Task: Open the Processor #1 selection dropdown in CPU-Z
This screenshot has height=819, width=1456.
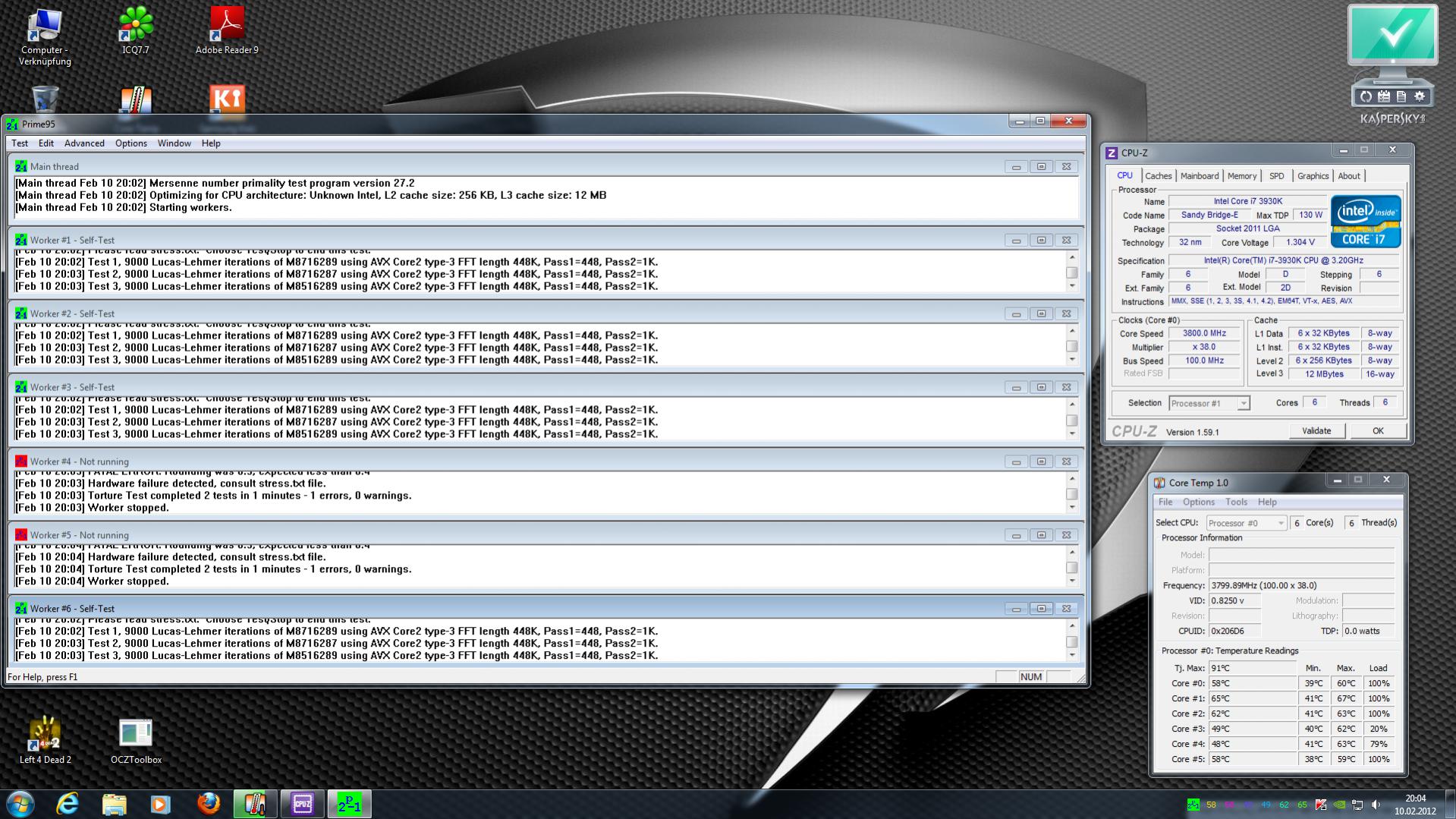Action: (1209, 403)
